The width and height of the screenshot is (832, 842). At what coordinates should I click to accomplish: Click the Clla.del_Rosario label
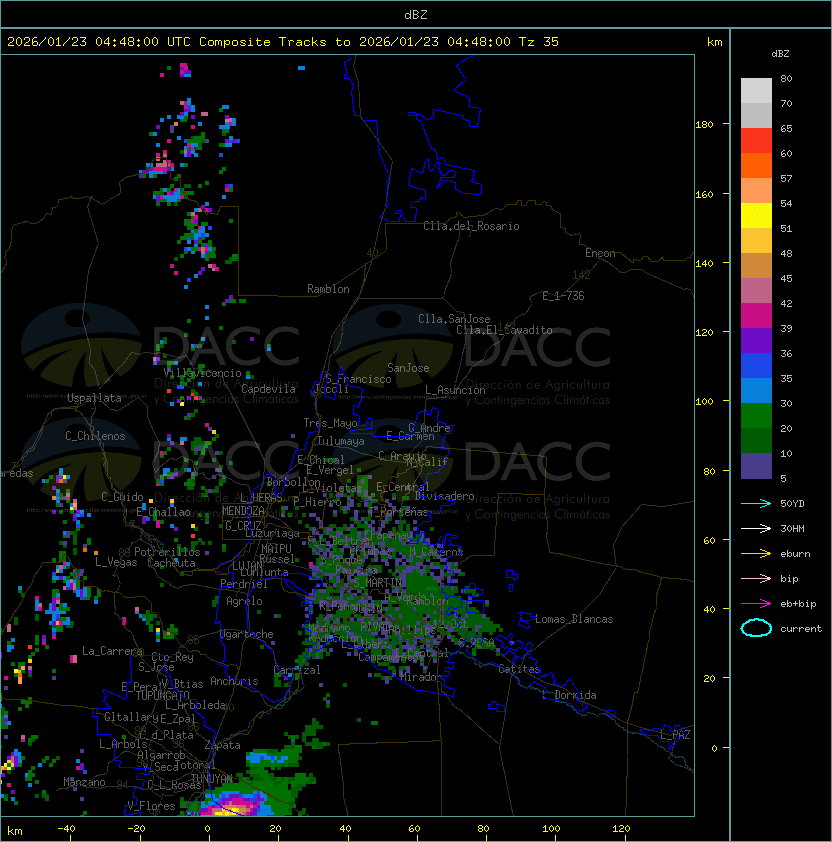[x=471, y=226]
